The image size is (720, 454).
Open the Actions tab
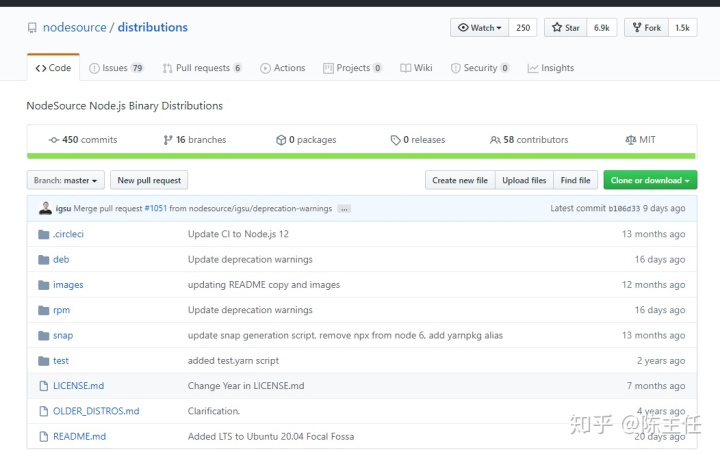tap(283, 68)
